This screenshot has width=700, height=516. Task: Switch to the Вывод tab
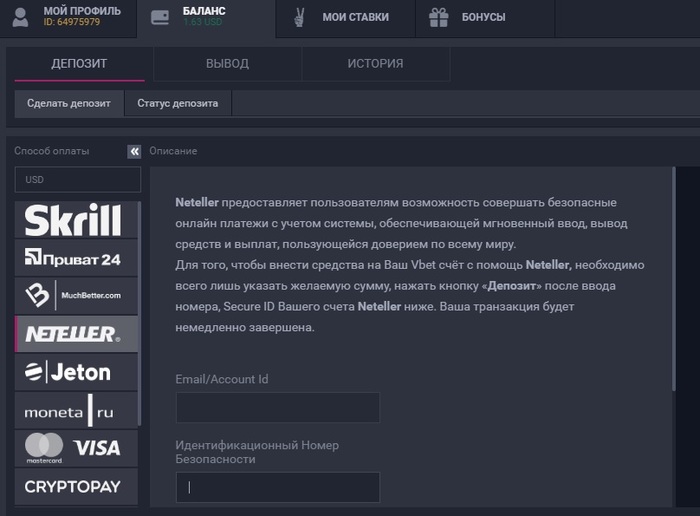coord(227,64)
